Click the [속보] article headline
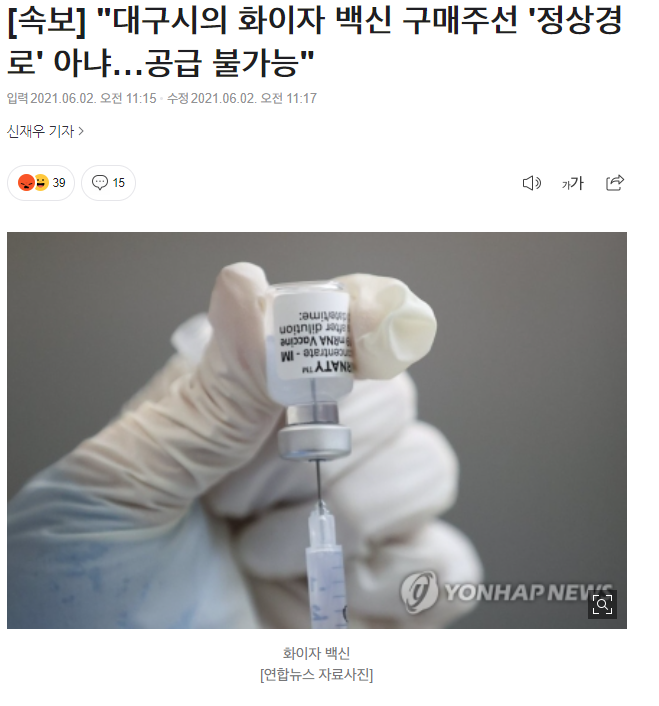 [x=315, y=41]
